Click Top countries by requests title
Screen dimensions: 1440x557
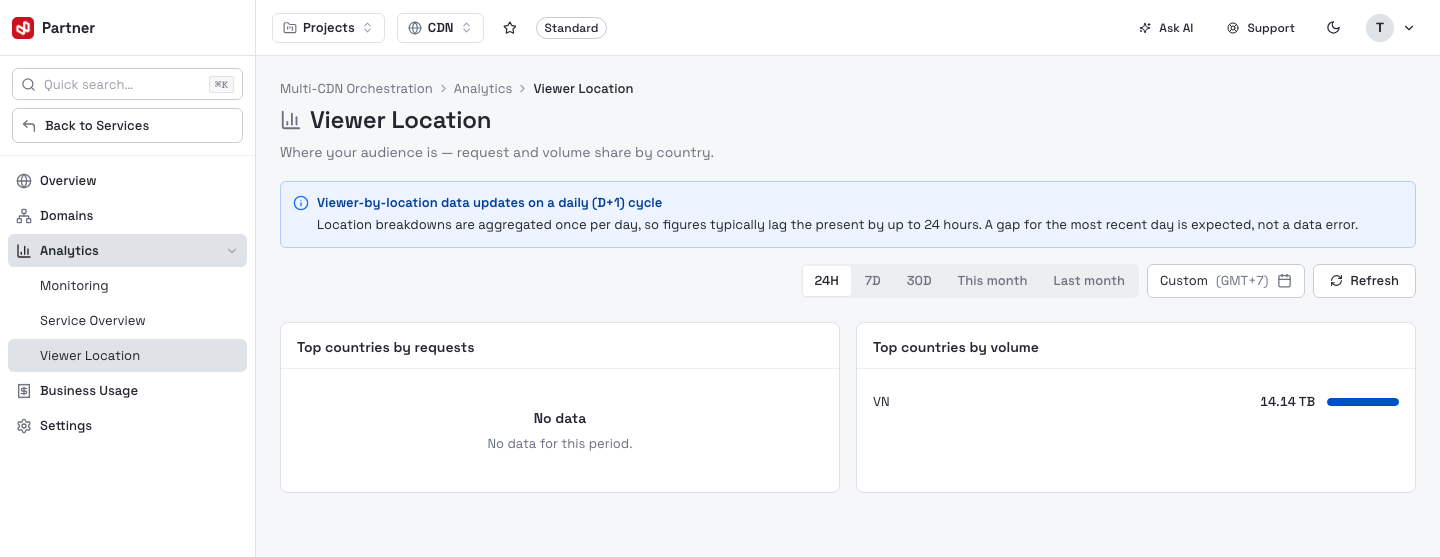[x=386, y=348]
